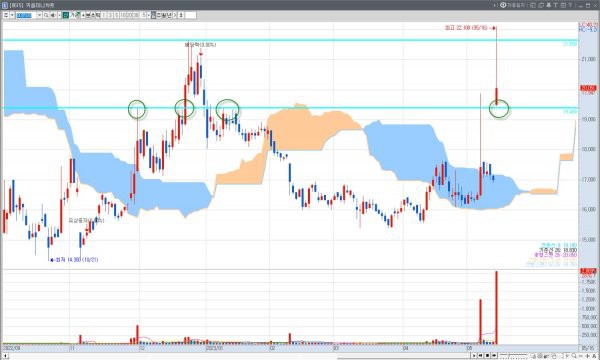Viewport: 600px width, 360px height.
Task: Click the small green chart-arrow icon
Action: (x=78, y=15)
